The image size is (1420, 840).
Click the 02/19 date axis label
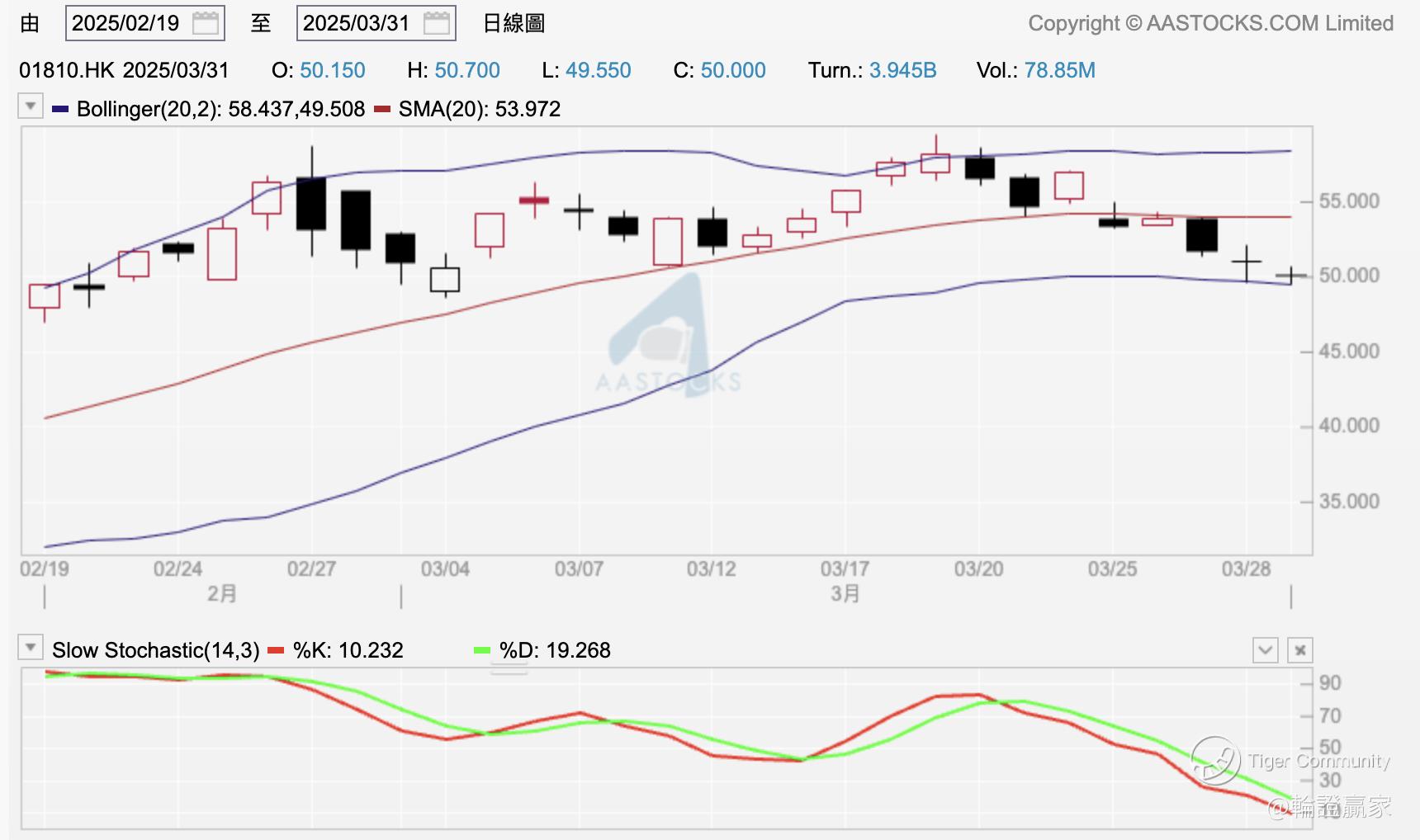coord(45,569)
